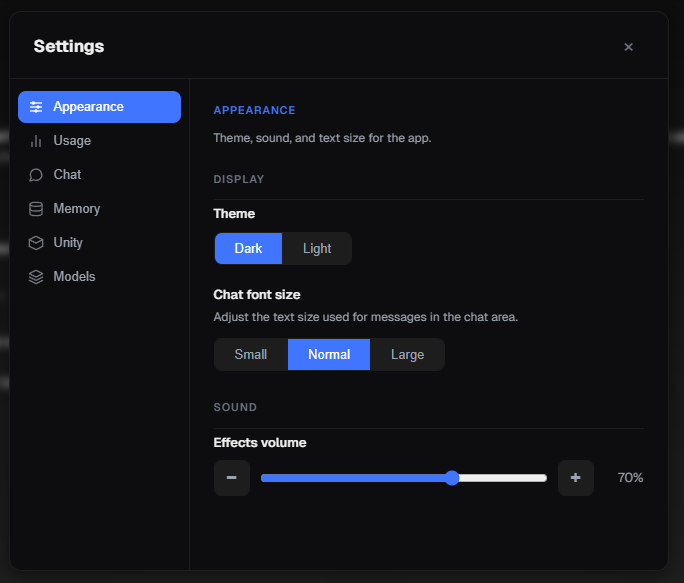Click the Appearance sliders icon in sidebar
684x583 pixels.
36,107
